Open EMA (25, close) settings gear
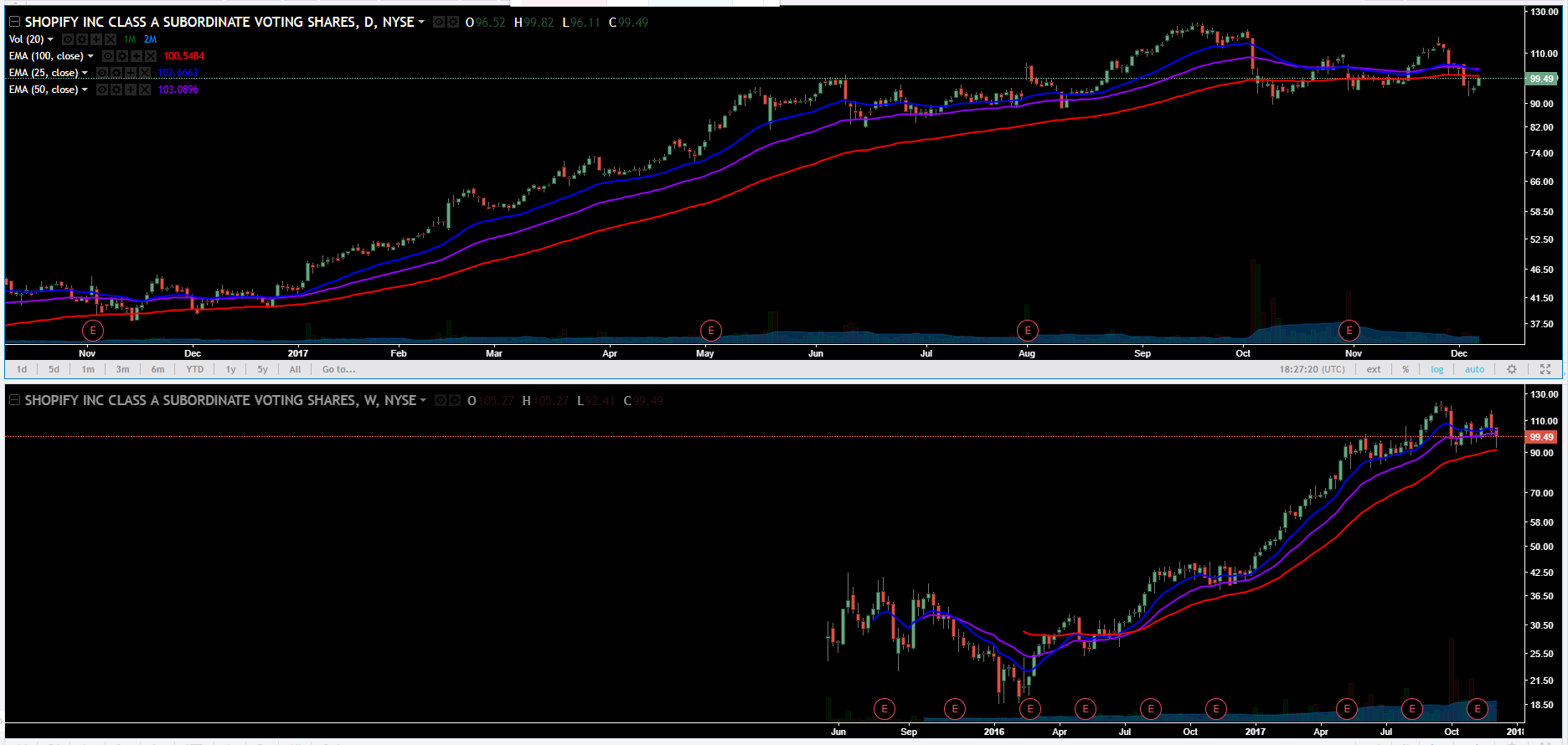This screenshot has height=745, width=1568. pyautogui.click(x=116, y=73)
